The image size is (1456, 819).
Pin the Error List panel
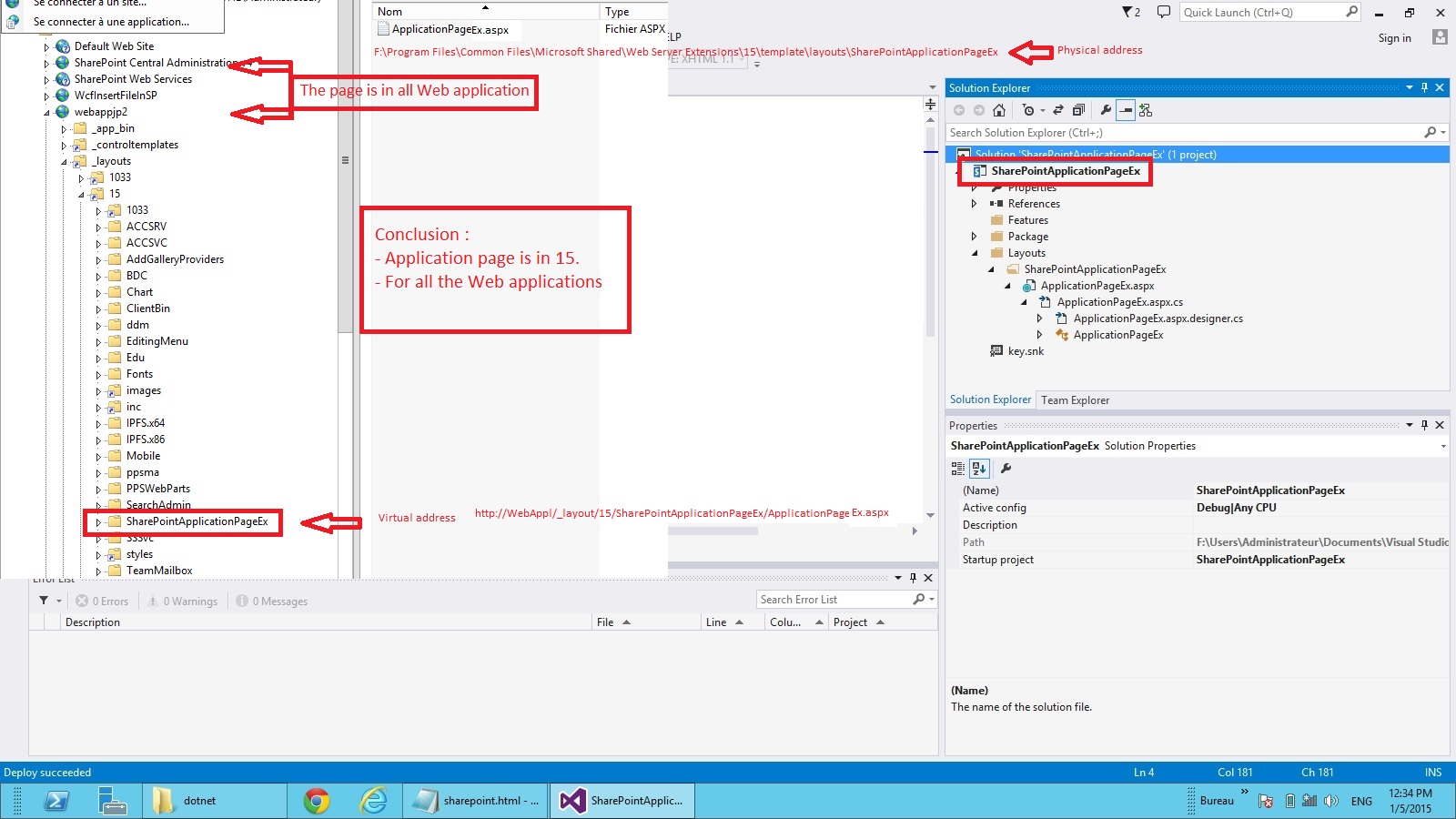[x=913, y=578]
